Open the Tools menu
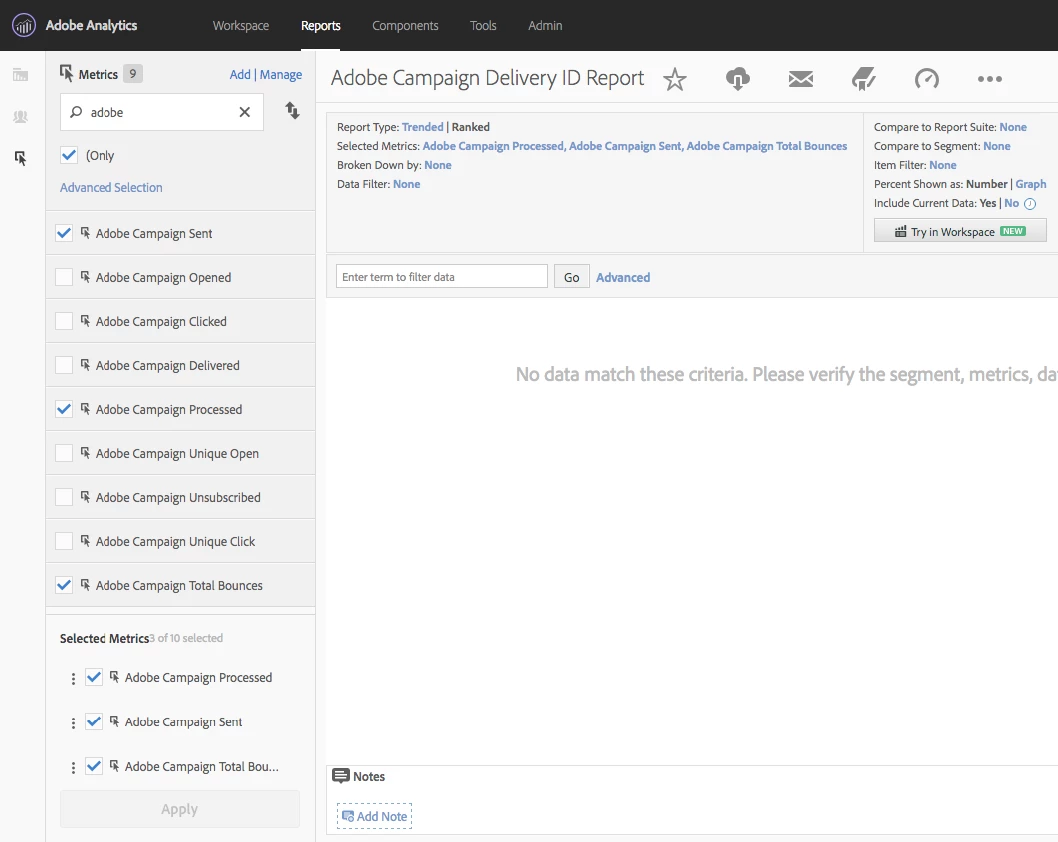The width and height of the screenshot is (1058, 842). coord(483,26)
